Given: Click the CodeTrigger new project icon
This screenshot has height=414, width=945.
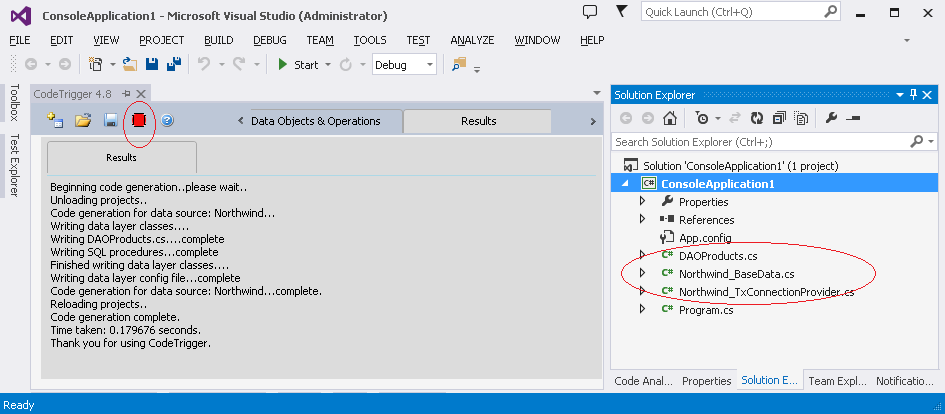Looking at the screenshot, I should [x=56, y=121].
